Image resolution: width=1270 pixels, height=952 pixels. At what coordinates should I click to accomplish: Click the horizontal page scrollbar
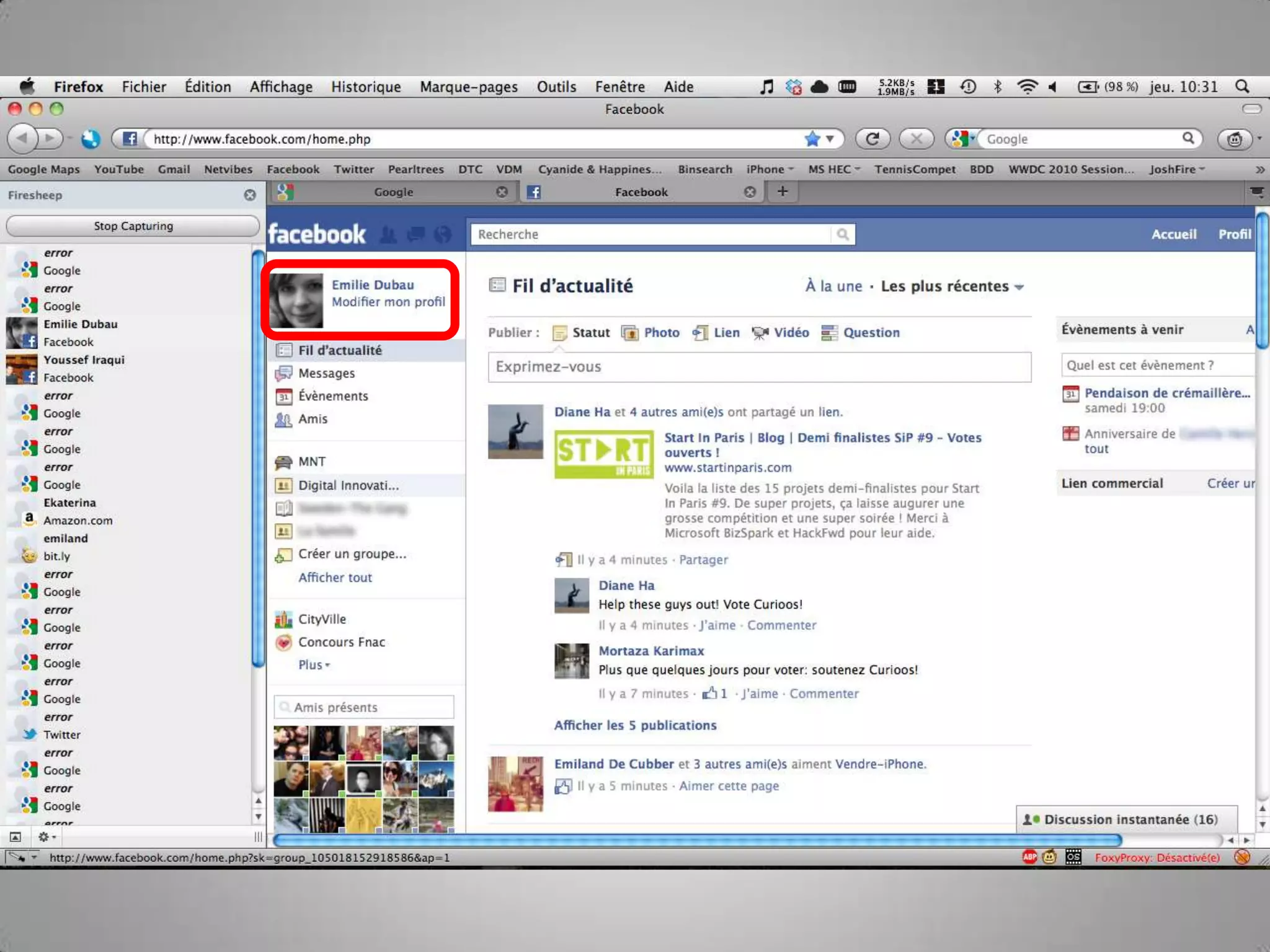pos(697,840)
